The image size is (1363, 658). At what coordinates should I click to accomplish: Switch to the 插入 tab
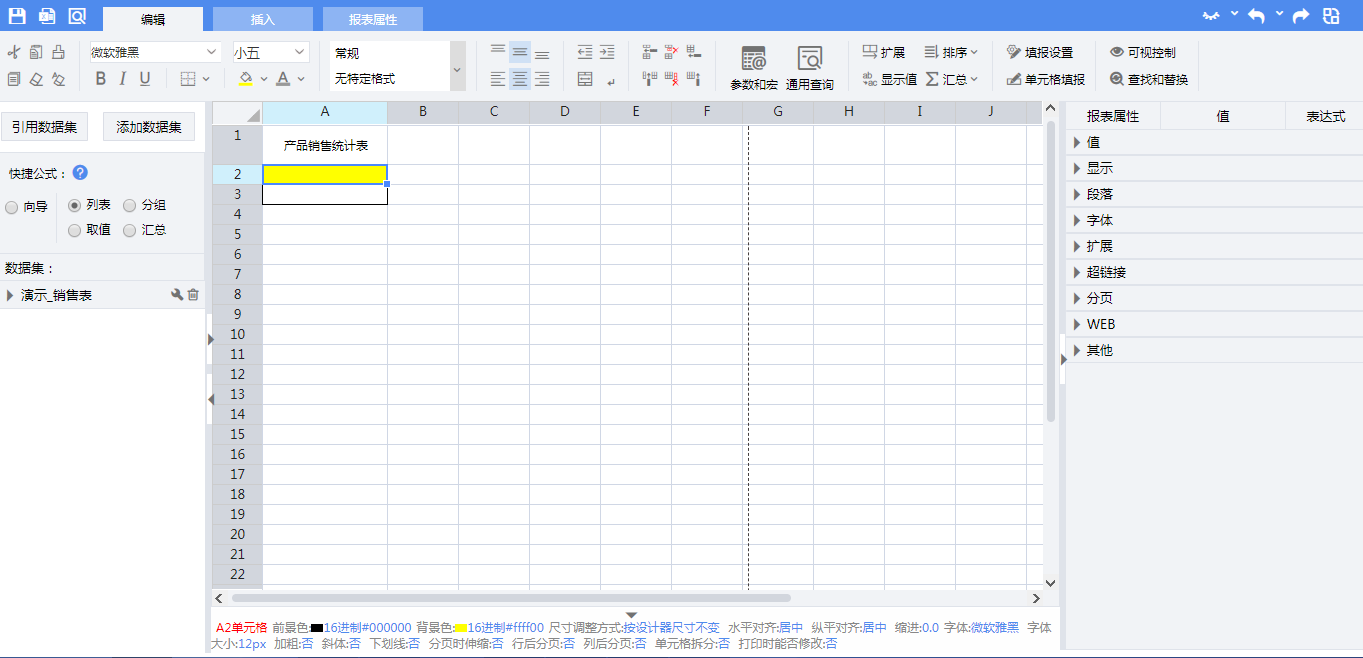(262, 19)
